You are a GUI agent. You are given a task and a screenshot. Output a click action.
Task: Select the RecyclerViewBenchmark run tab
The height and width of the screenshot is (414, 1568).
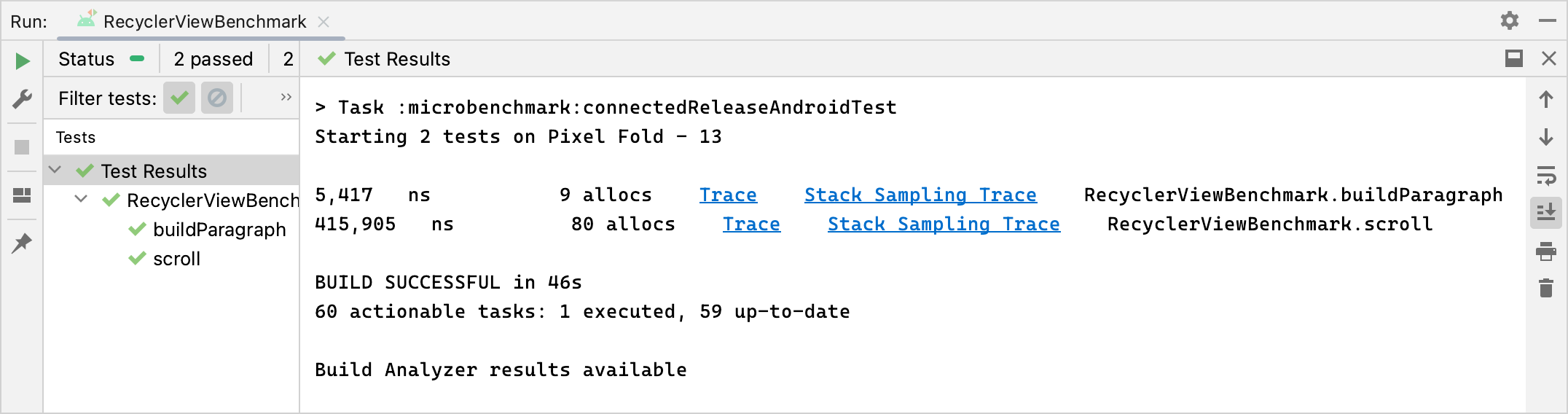point(204,22)
